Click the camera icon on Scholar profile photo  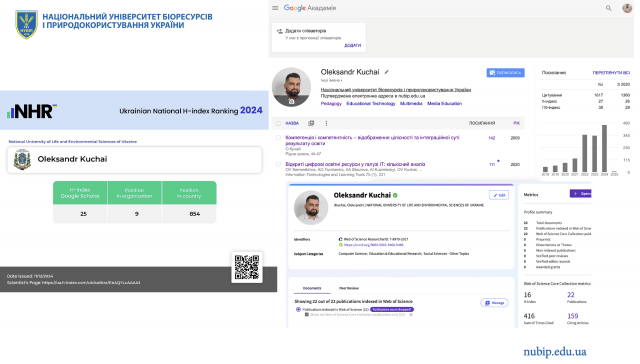pyautogui.click(x=291, y=102)
